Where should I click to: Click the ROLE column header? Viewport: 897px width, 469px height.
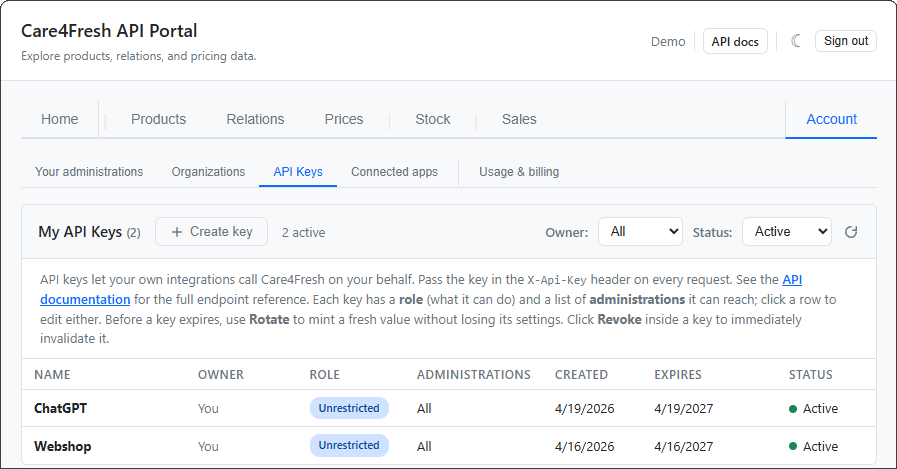(x=324, y=375)
